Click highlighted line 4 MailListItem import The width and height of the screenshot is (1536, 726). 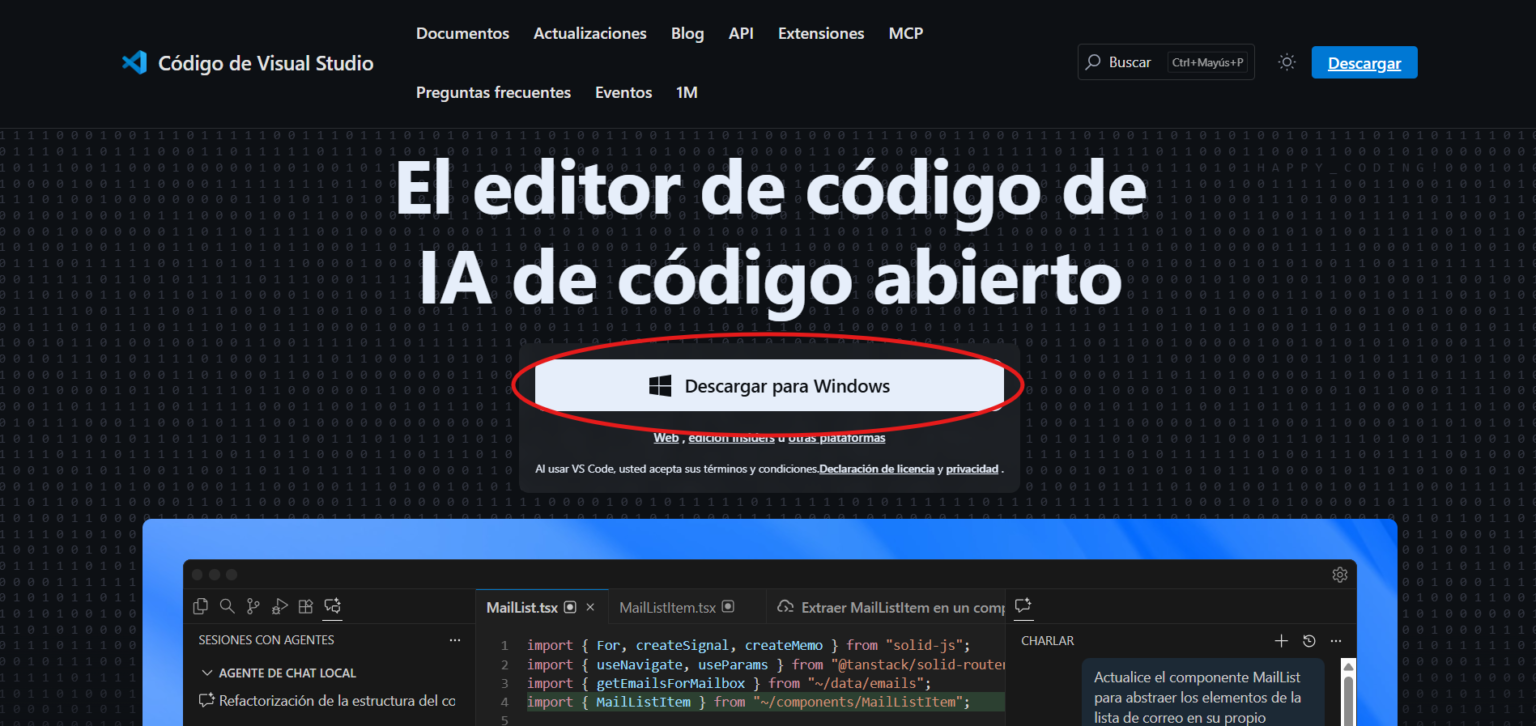click(749, 702)
